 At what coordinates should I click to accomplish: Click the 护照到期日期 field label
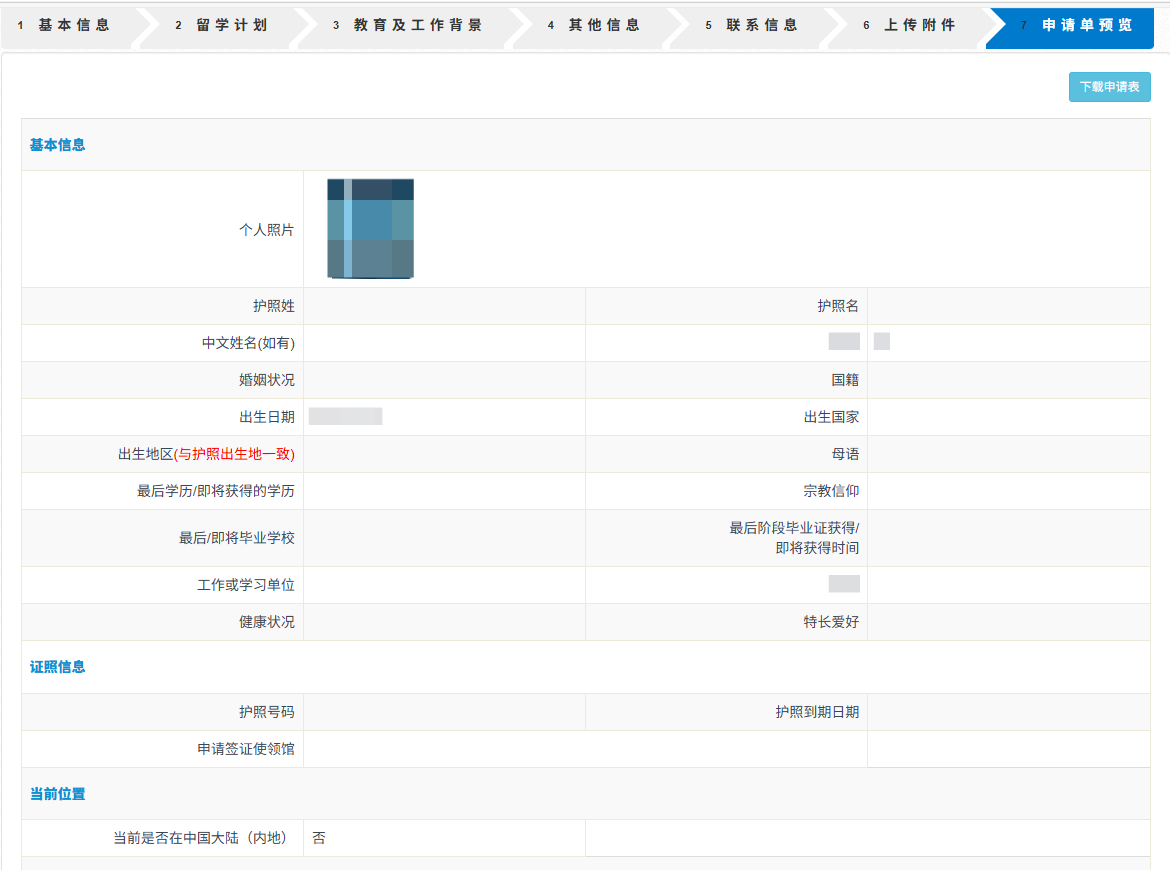coord(817,712)
